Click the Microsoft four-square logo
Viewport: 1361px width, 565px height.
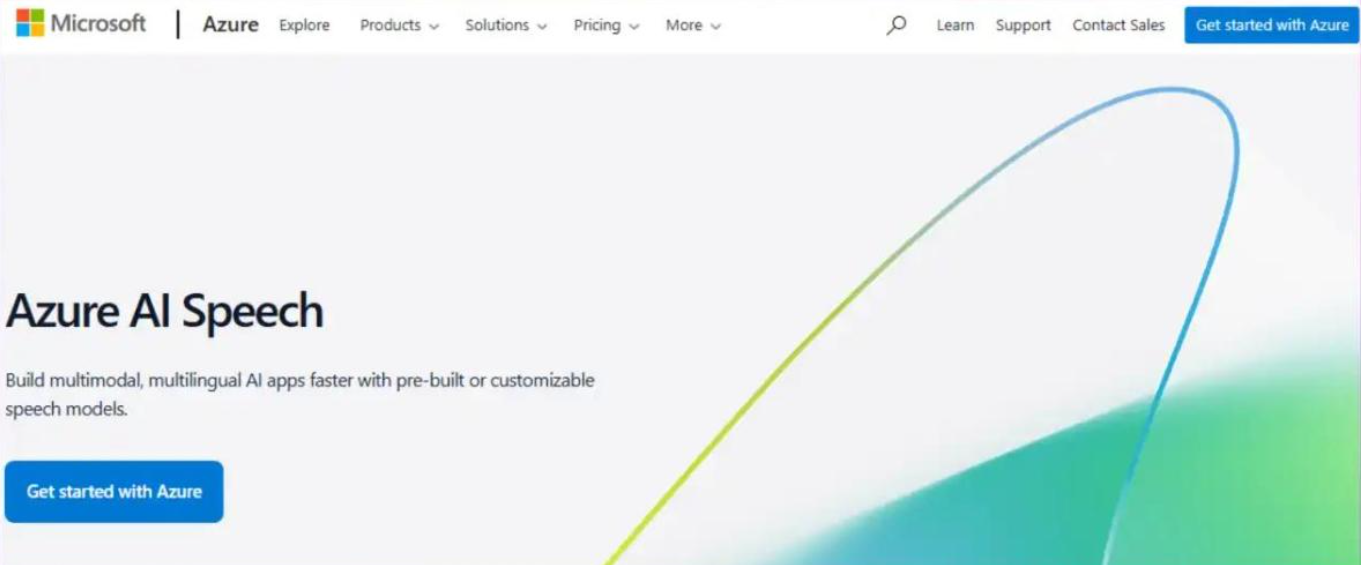coord(30,22)
